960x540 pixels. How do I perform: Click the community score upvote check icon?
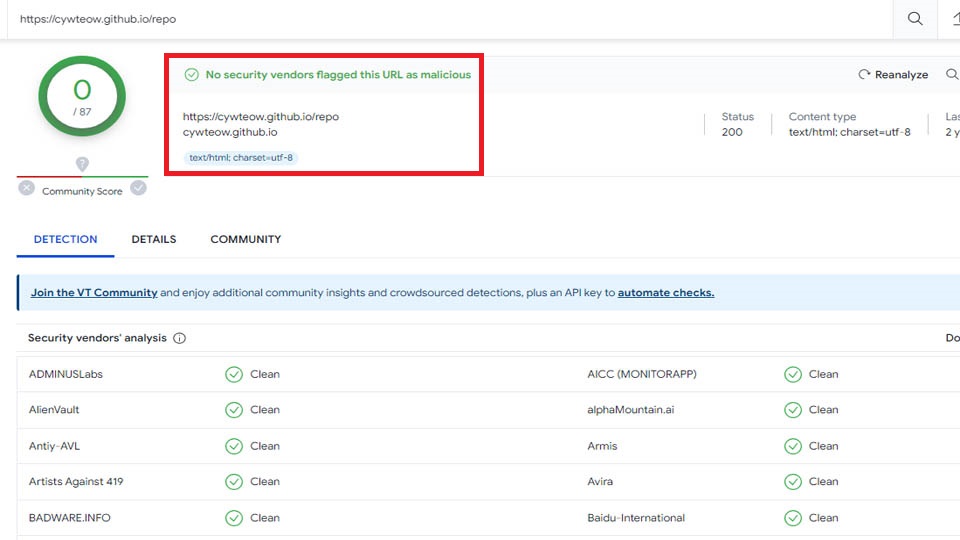click(x=138, y=188)
